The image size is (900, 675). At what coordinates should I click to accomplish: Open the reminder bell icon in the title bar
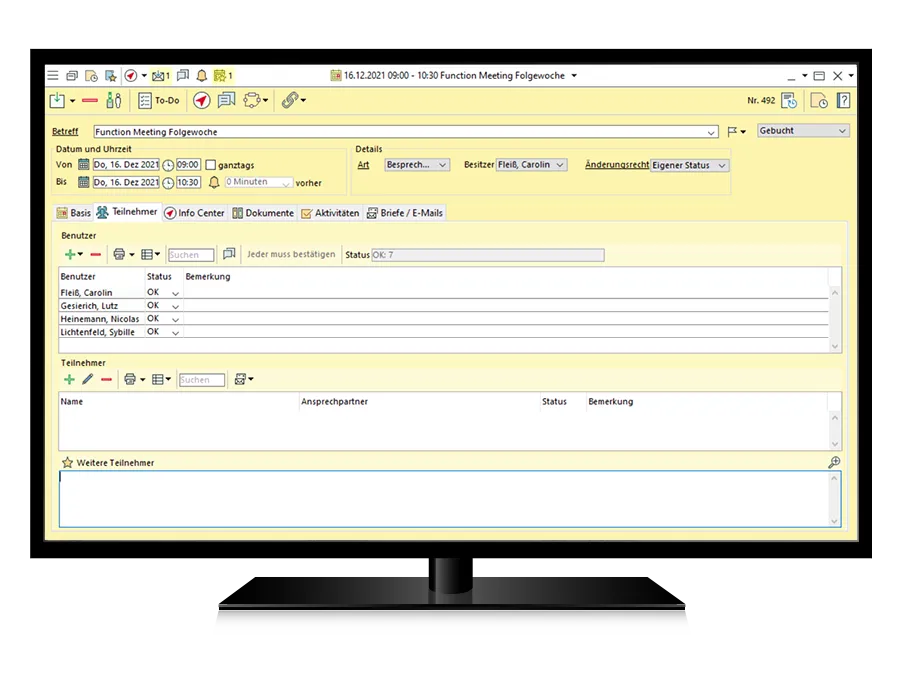(201, 75)
